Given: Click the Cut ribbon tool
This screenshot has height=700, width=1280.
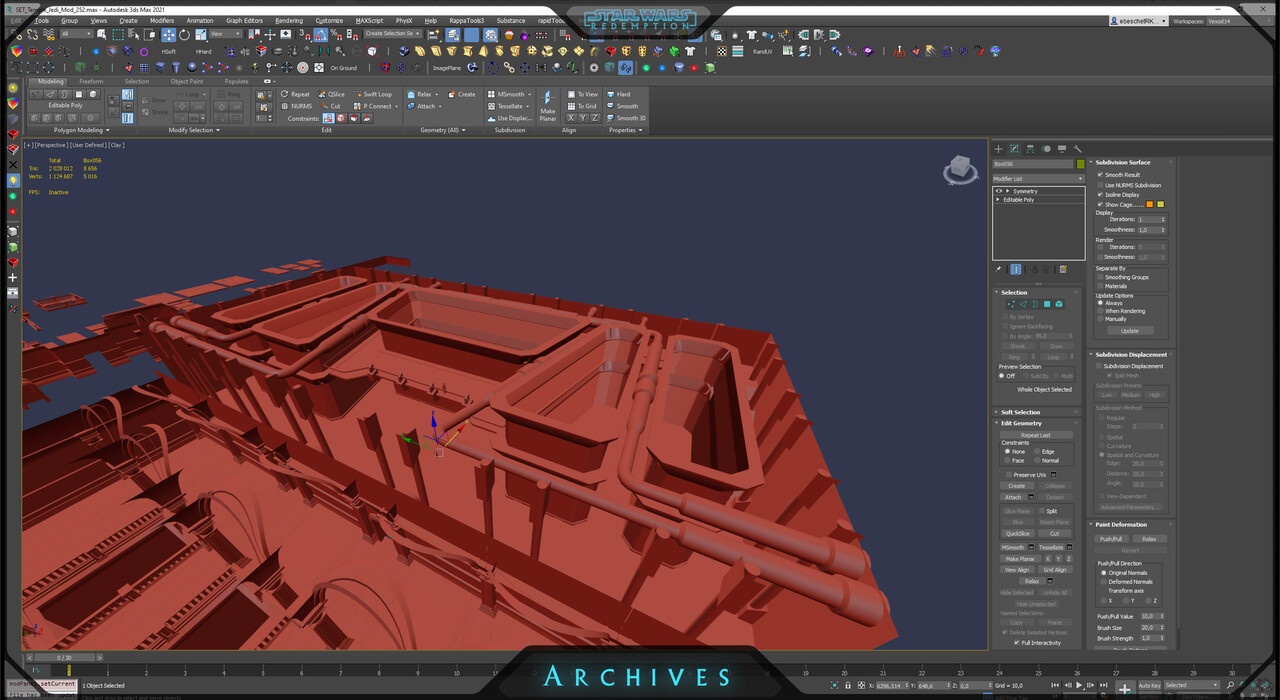Looking at the screenshot, I should (330, 106).
